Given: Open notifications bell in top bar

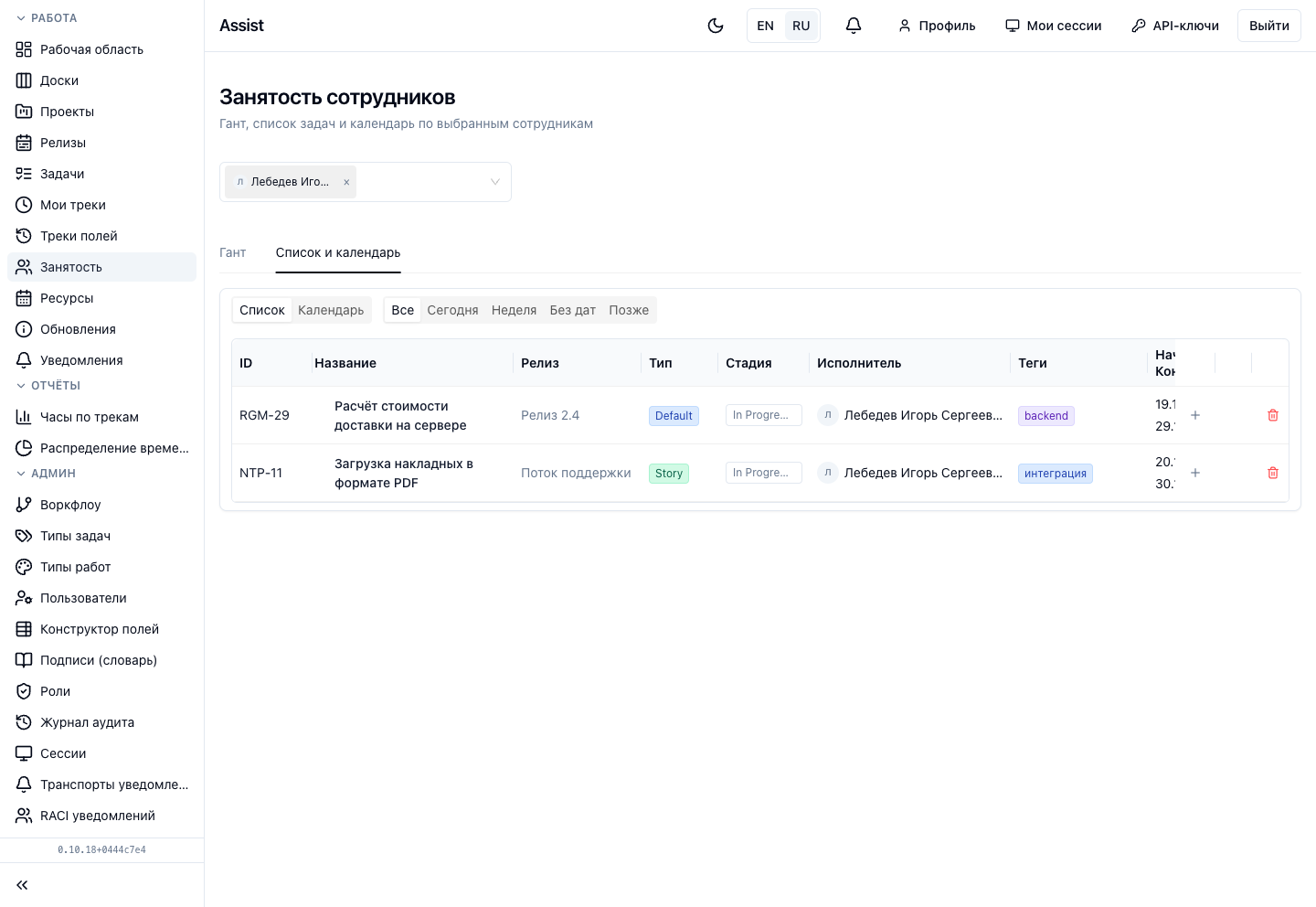Looking at the screenshot, I should click(854, 26).
